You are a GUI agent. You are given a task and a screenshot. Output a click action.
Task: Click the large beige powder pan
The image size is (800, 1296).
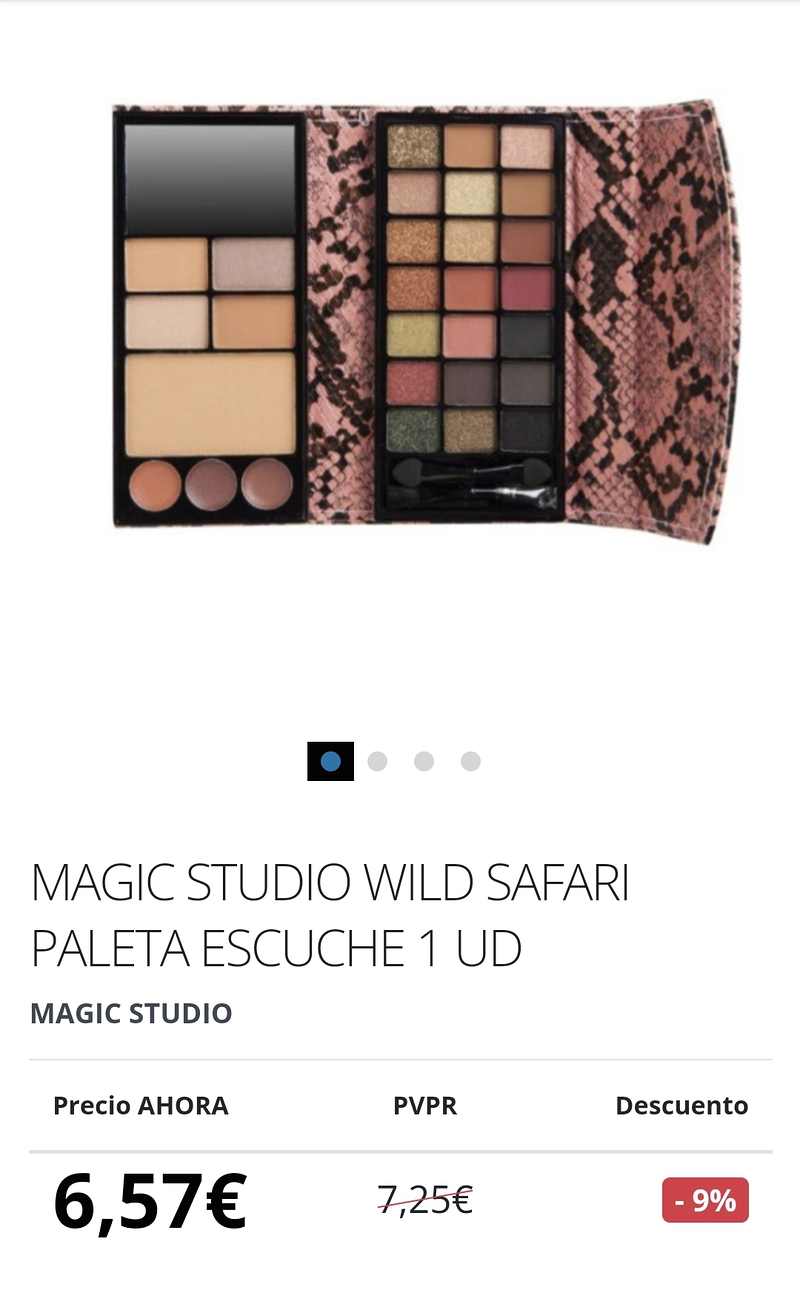210,403
